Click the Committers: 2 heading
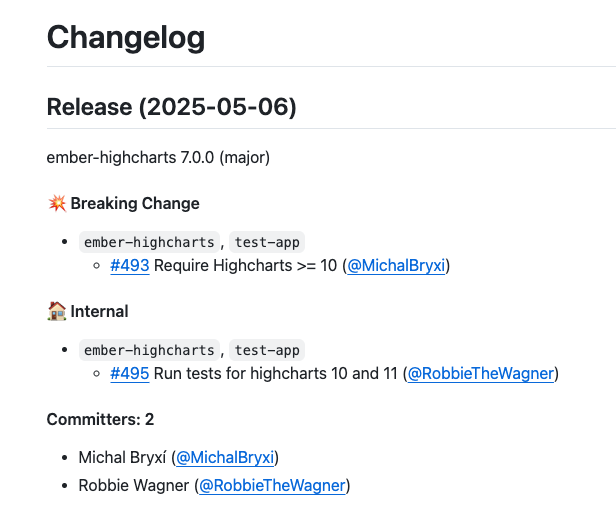Screen dimensions: 616x513 [100, 420]
